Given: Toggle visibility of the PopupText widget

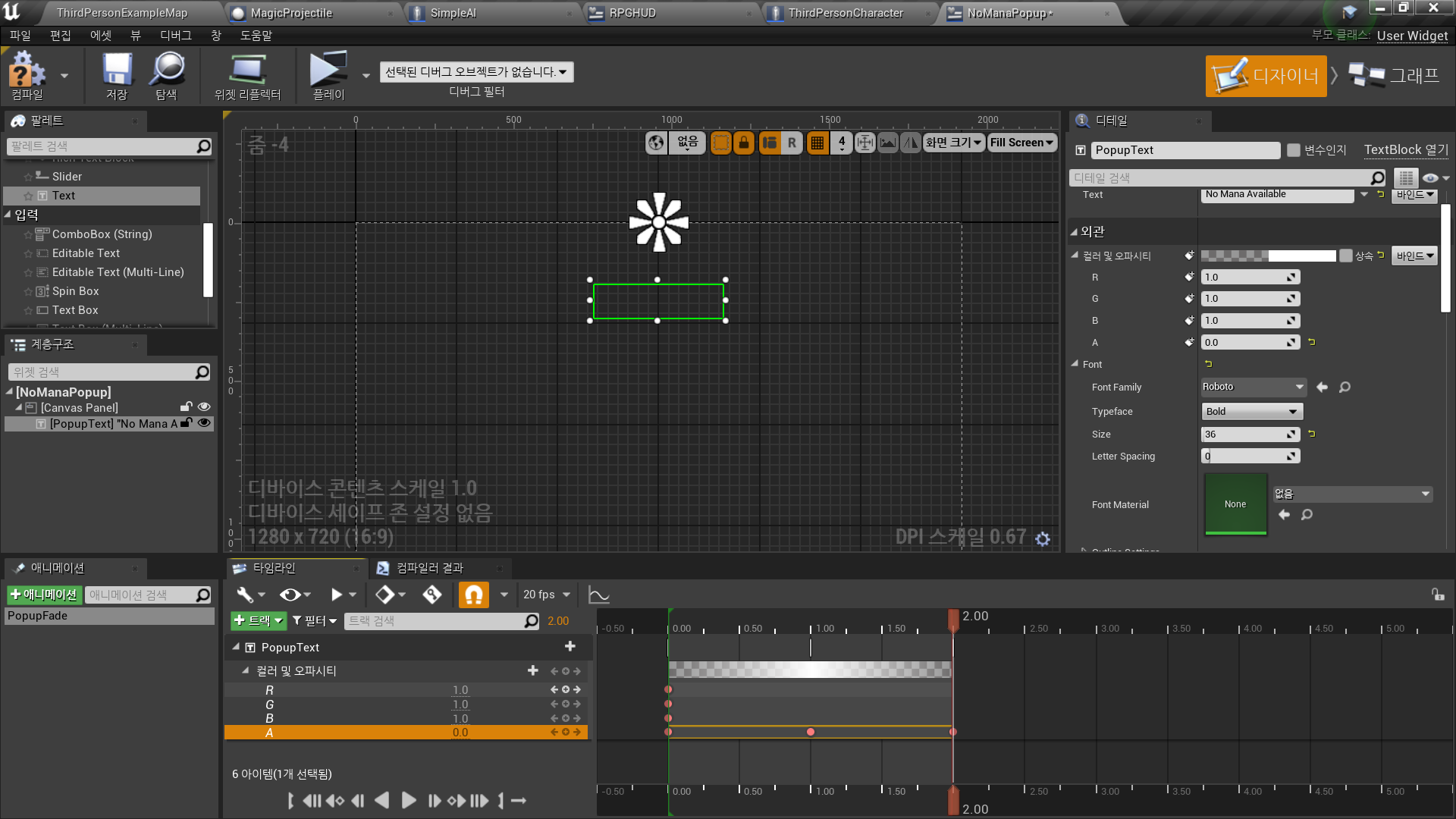Looking at the screenshot, I should 203,423.
